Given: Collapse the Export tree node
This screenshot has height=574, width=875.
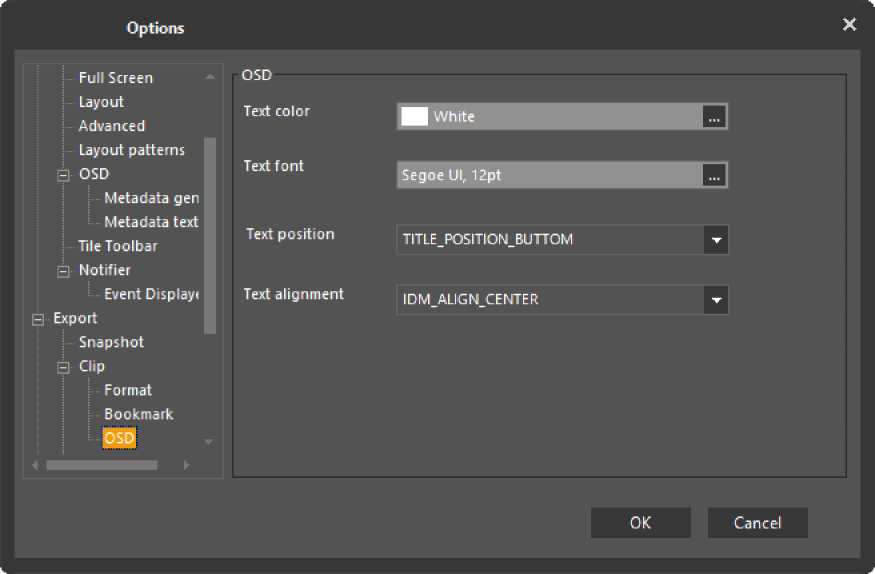Looking at the screenshot, I should pyautogui.click(x=39, y=319).
